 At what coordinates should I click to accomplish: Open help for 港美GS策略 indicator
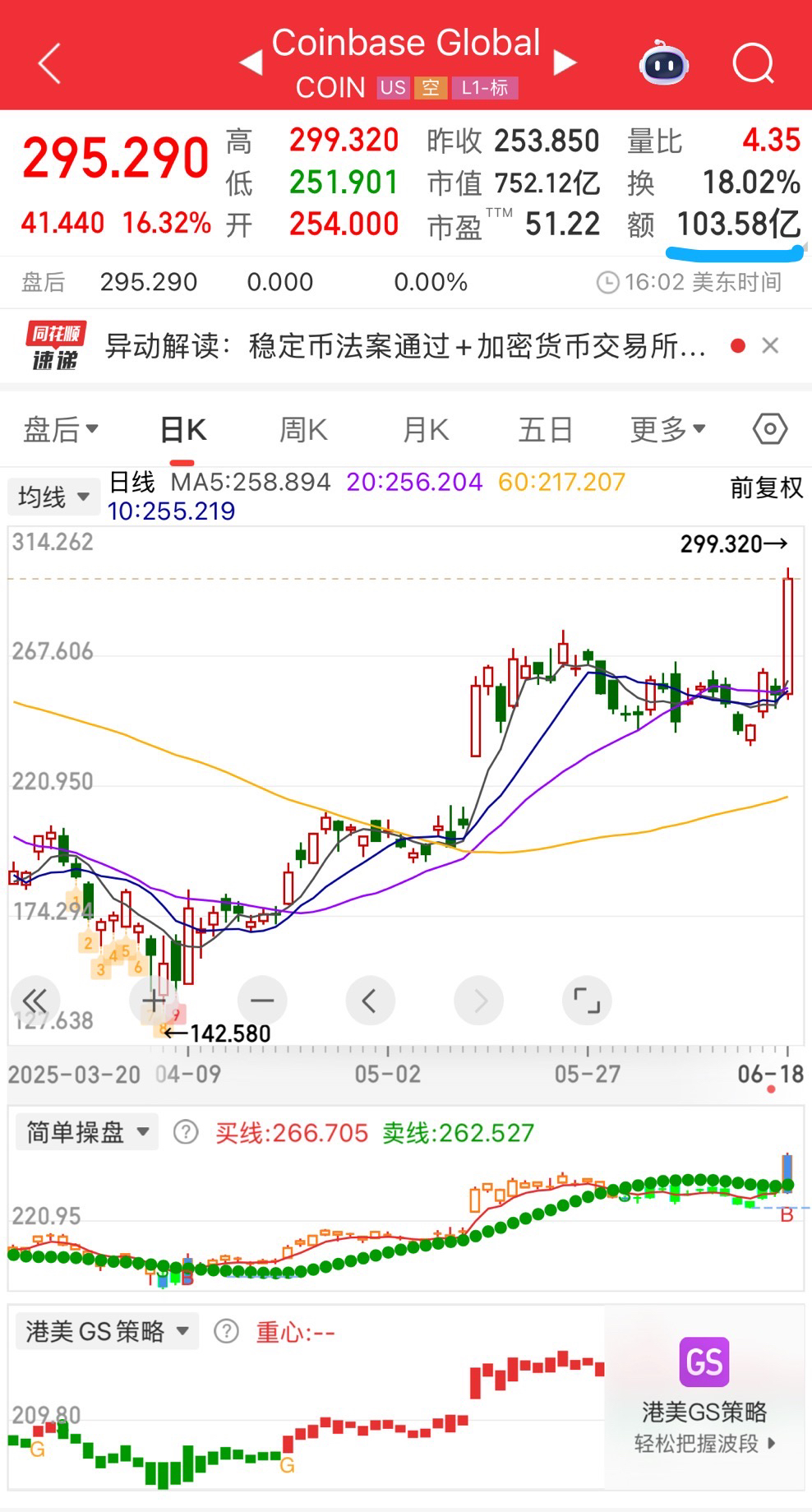point(226,1331)
